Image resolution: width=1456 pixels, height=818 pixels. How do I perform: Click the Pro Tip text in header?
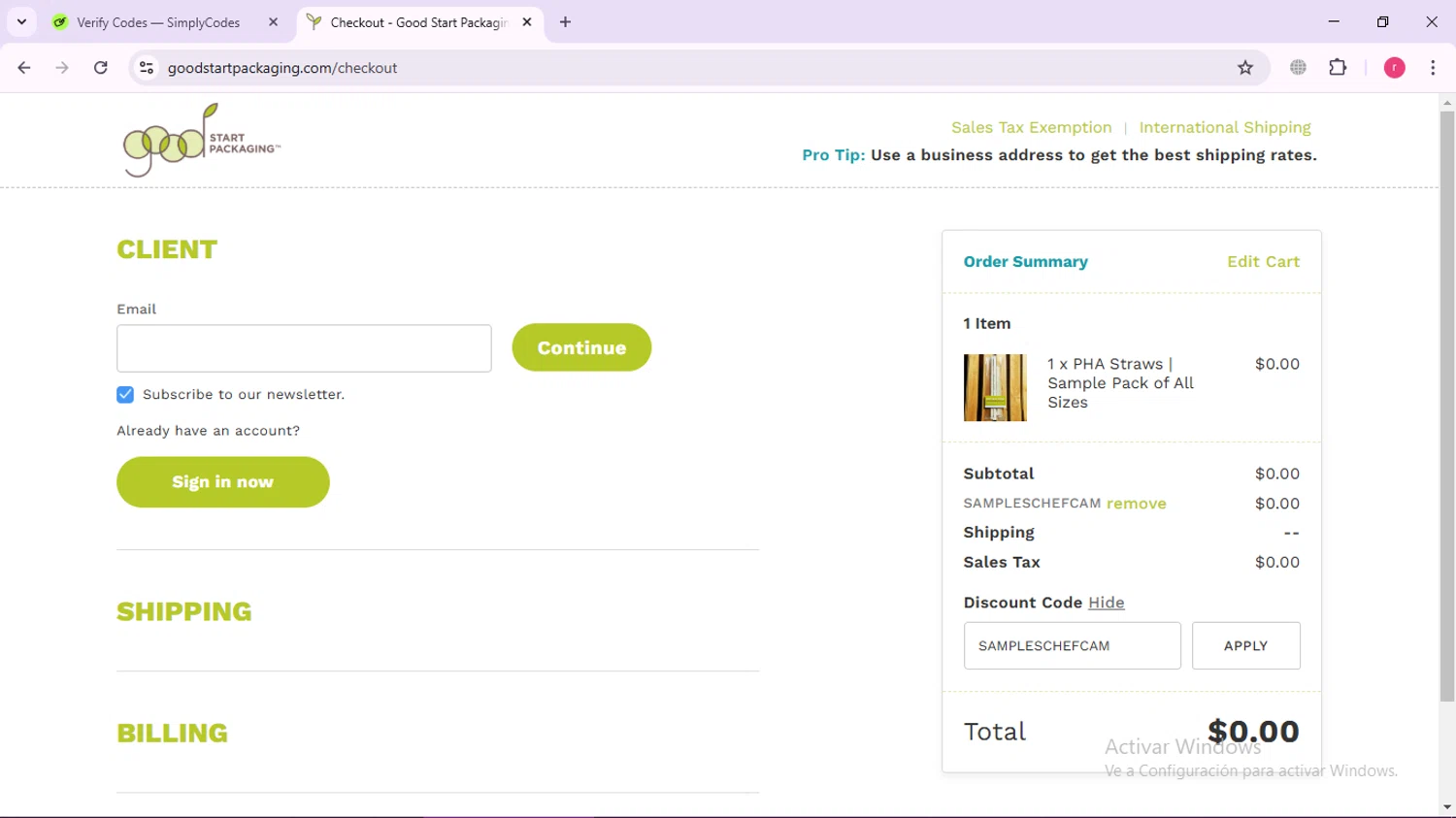click(1059, 155)
